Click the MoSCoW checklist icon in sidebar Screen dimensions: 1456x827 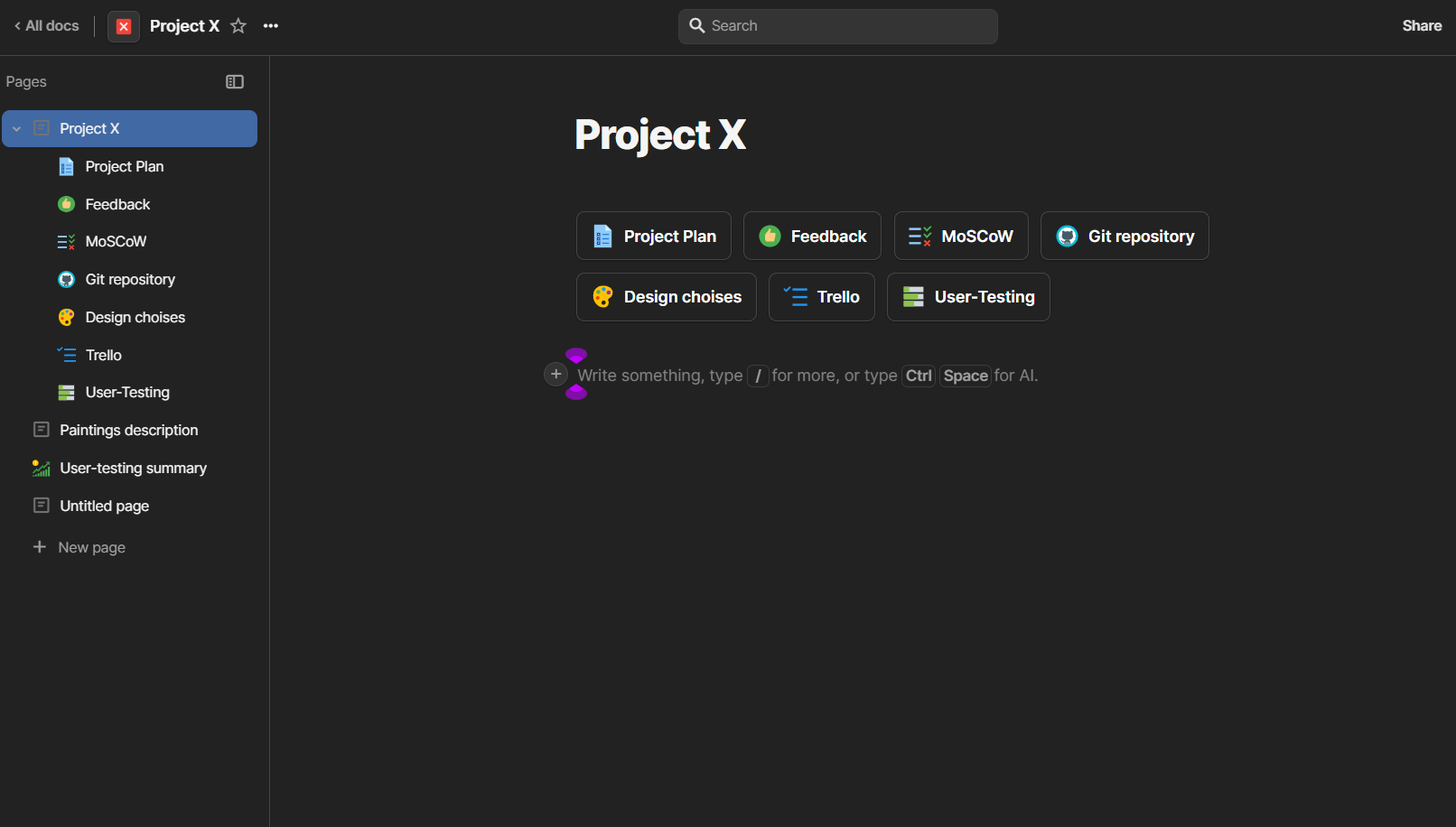(66, 242)
